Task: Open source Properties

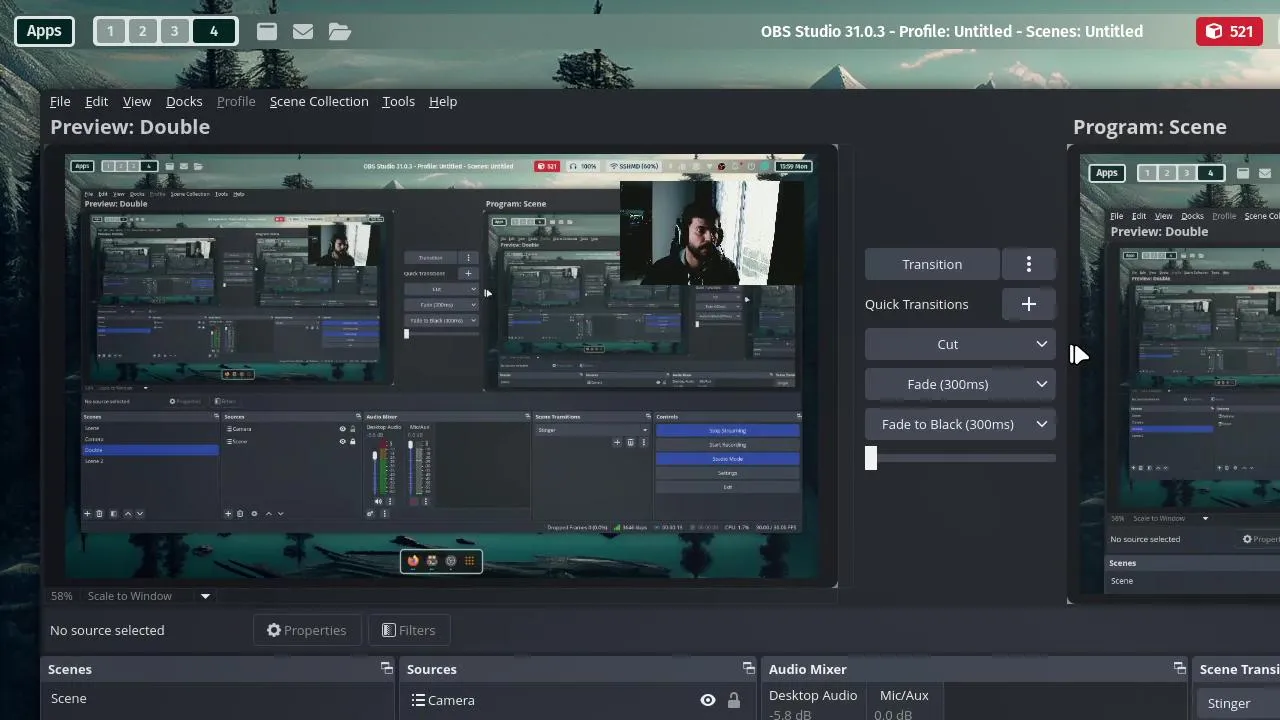Action: point(306,630)
